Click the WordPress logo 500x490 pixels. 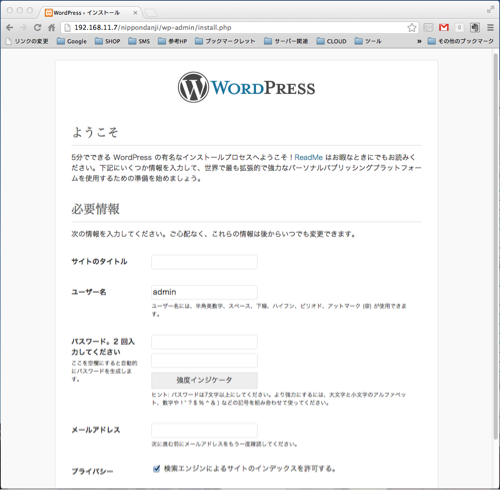tap(246, 87)
